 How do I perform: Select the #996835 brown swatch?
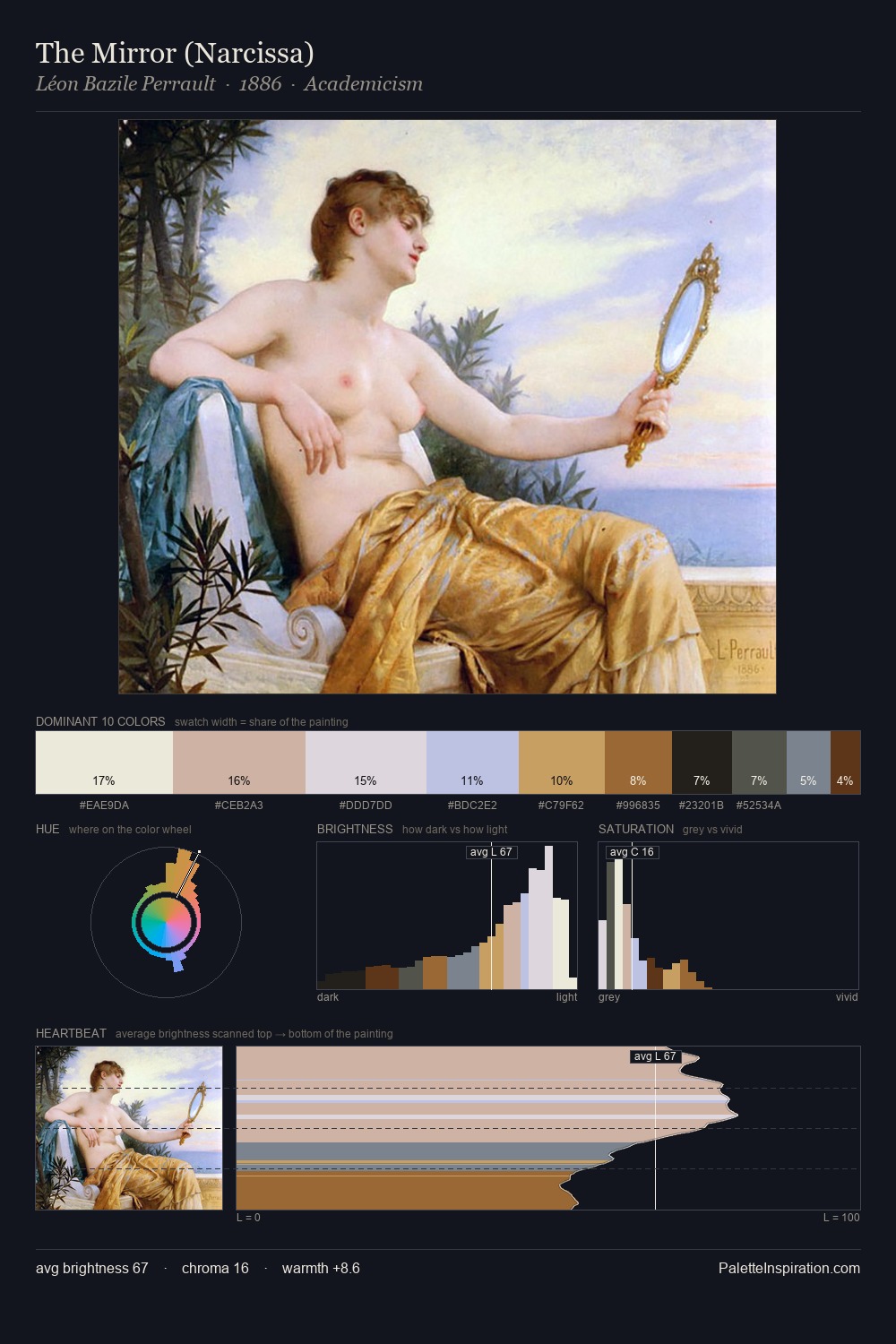click(x=638, y=762)
